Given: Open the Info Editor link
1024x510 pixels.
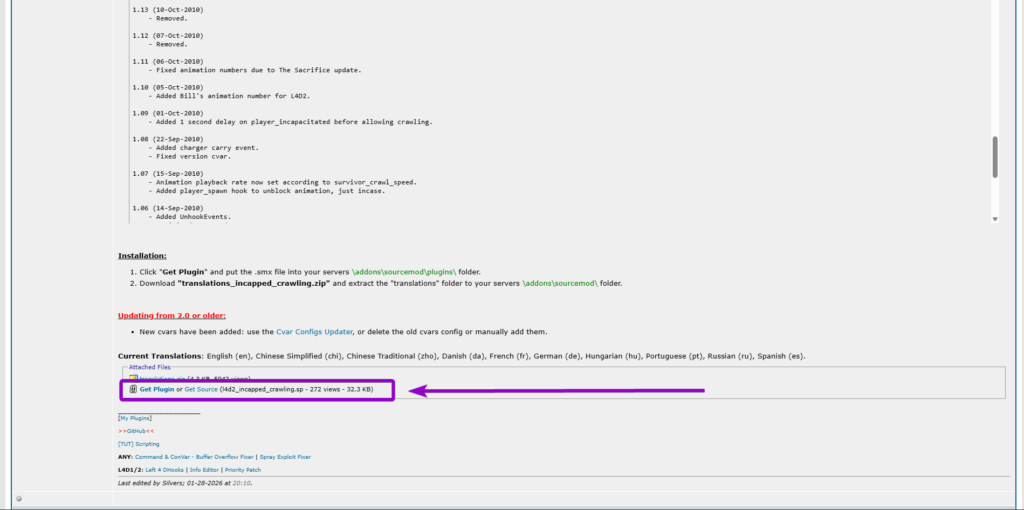Looking at the screenshot, I should coord(204,470).
